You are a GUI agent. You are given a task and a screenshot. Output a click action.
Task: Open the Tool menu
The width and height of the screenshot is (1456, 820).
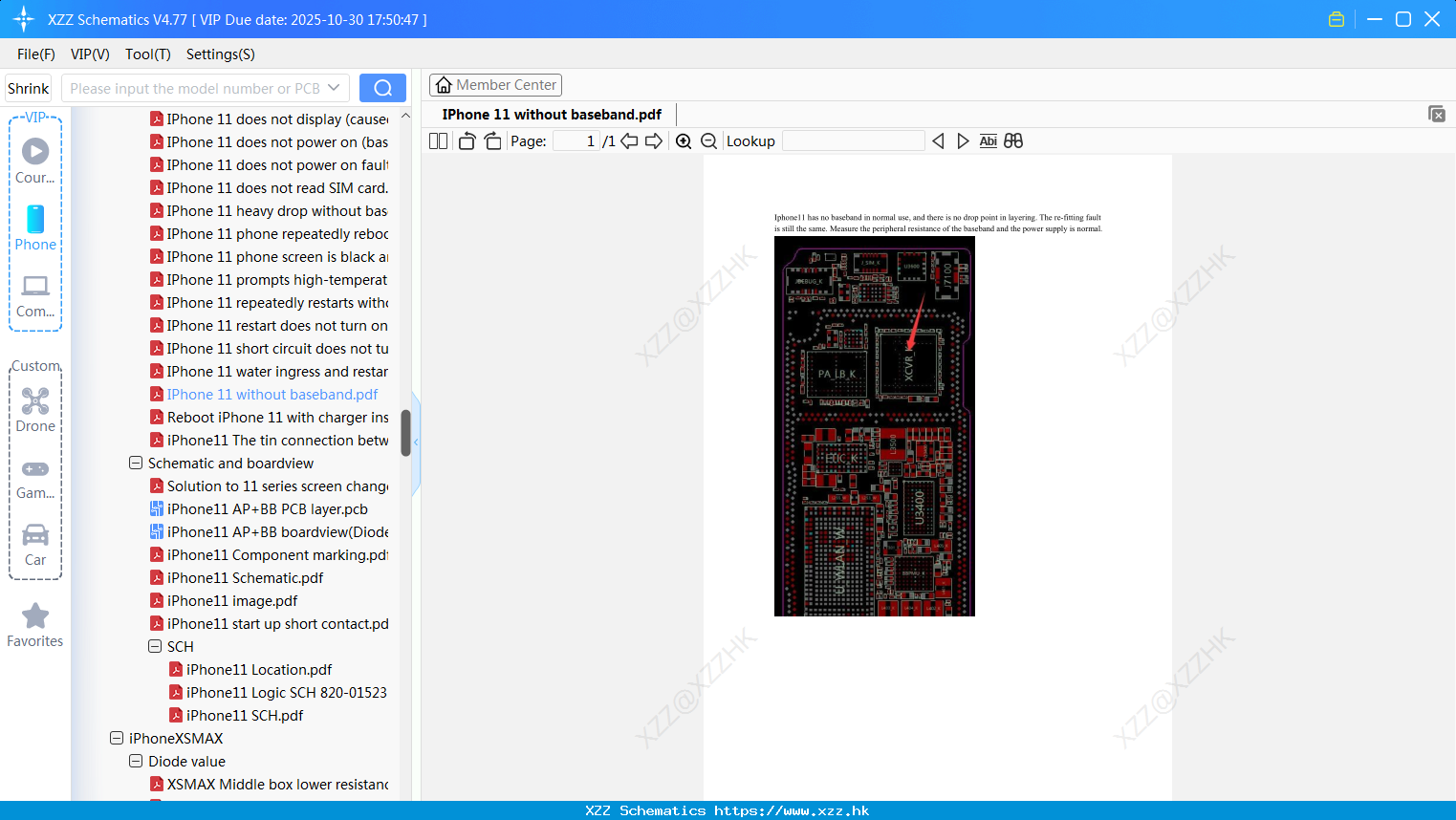click(x=148, y=54)
